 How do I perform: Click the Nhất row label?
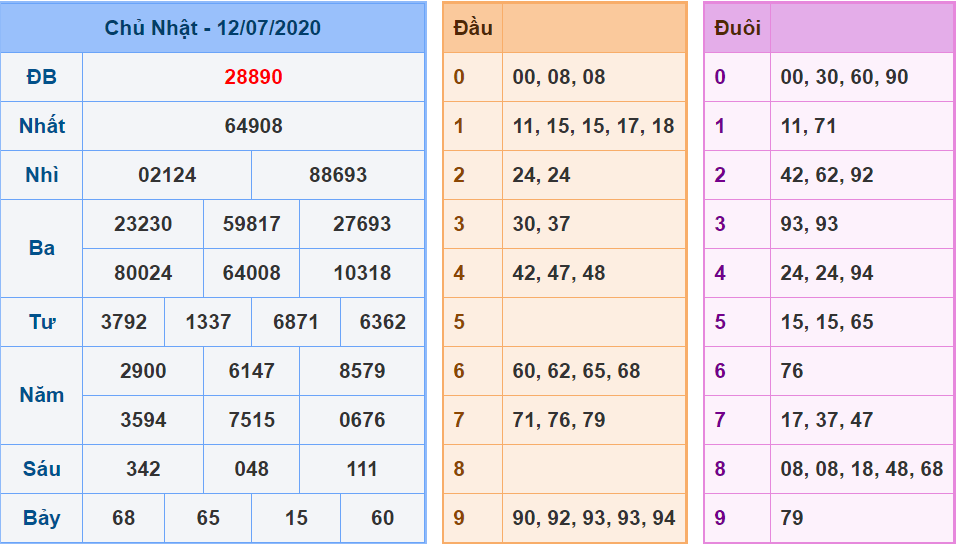point(42,126)
